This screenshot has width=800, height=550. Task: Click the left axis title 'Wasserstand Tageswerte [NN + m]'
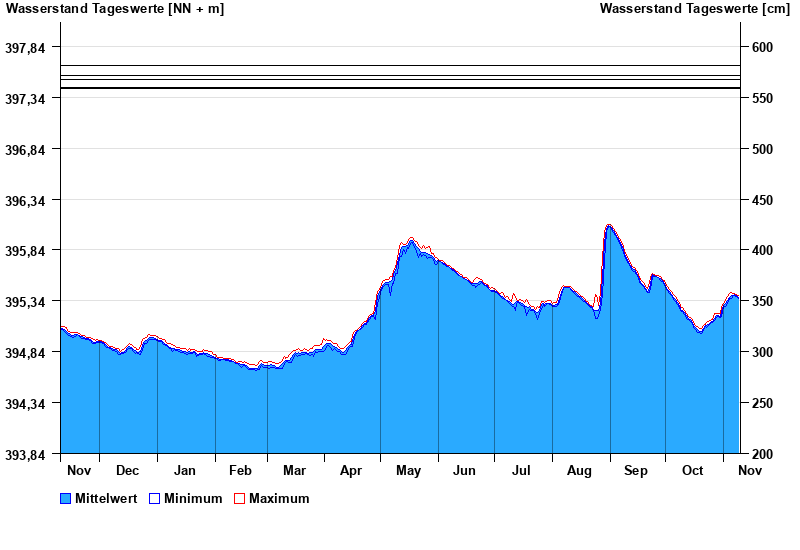[x=115, y=9]
